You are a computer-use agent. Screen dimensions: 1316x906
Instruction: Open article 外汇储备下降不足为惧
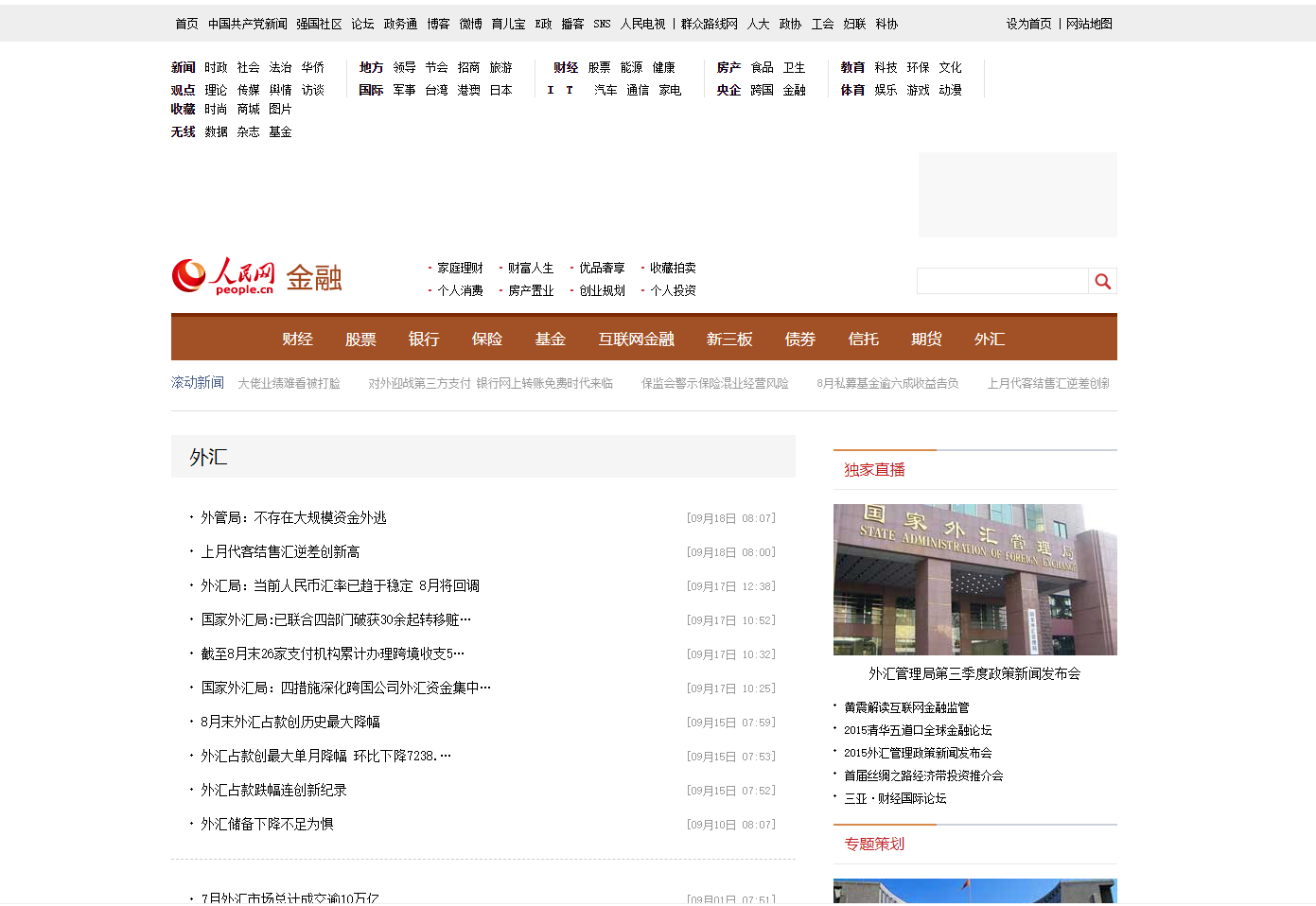click(267, 824)
